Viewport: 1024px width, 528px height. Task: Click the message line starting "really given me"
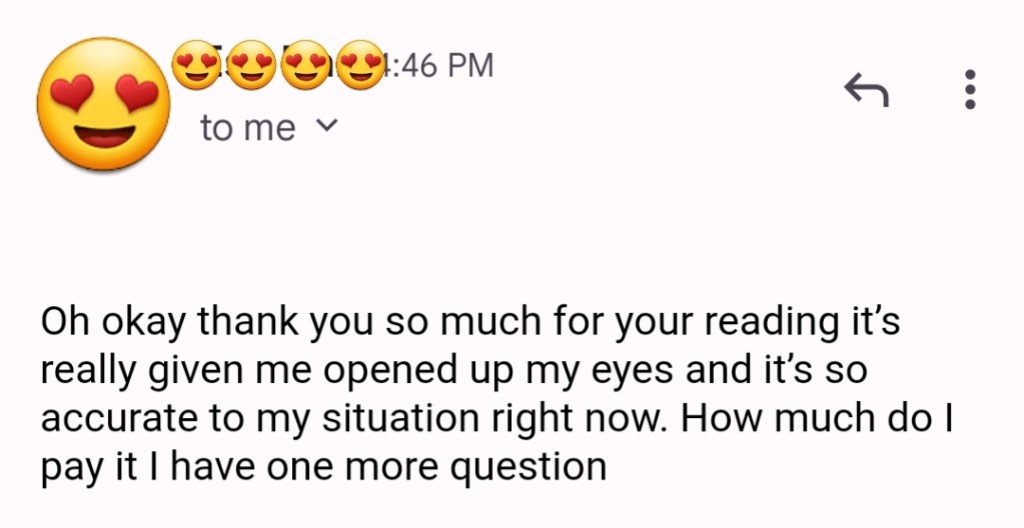[x=455, y=372]
